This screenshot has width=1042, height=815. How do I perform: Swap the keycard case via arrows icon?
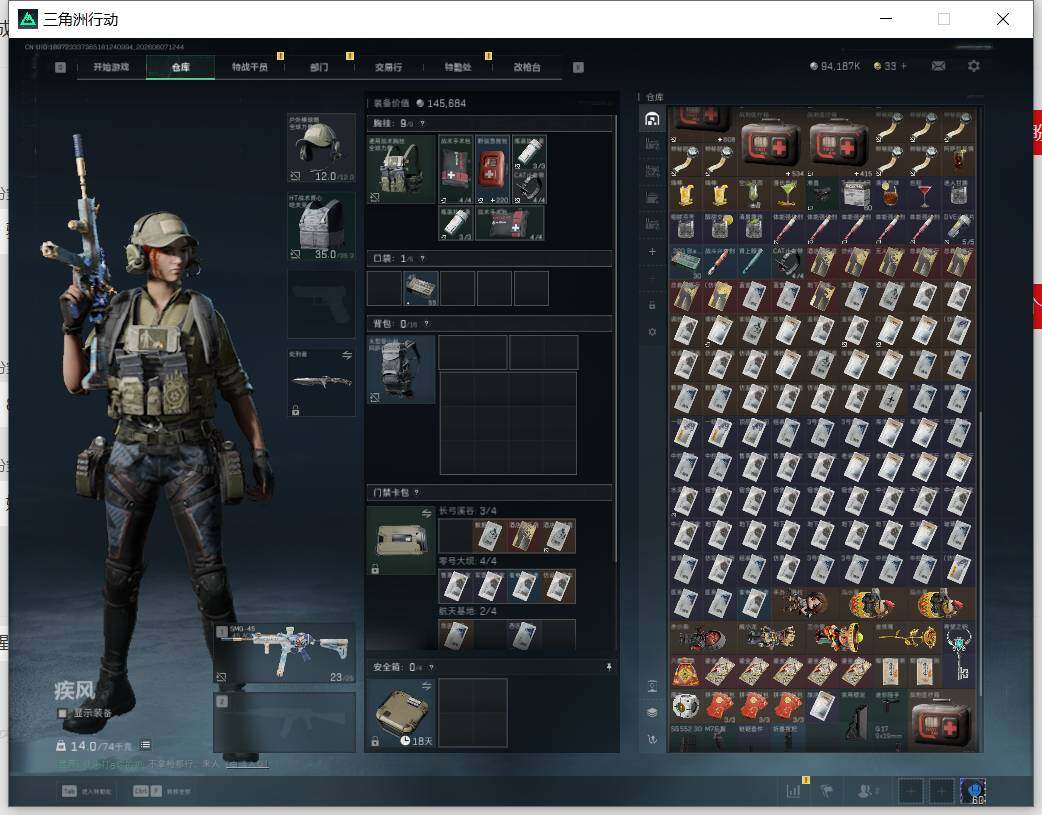coord(426,513)
